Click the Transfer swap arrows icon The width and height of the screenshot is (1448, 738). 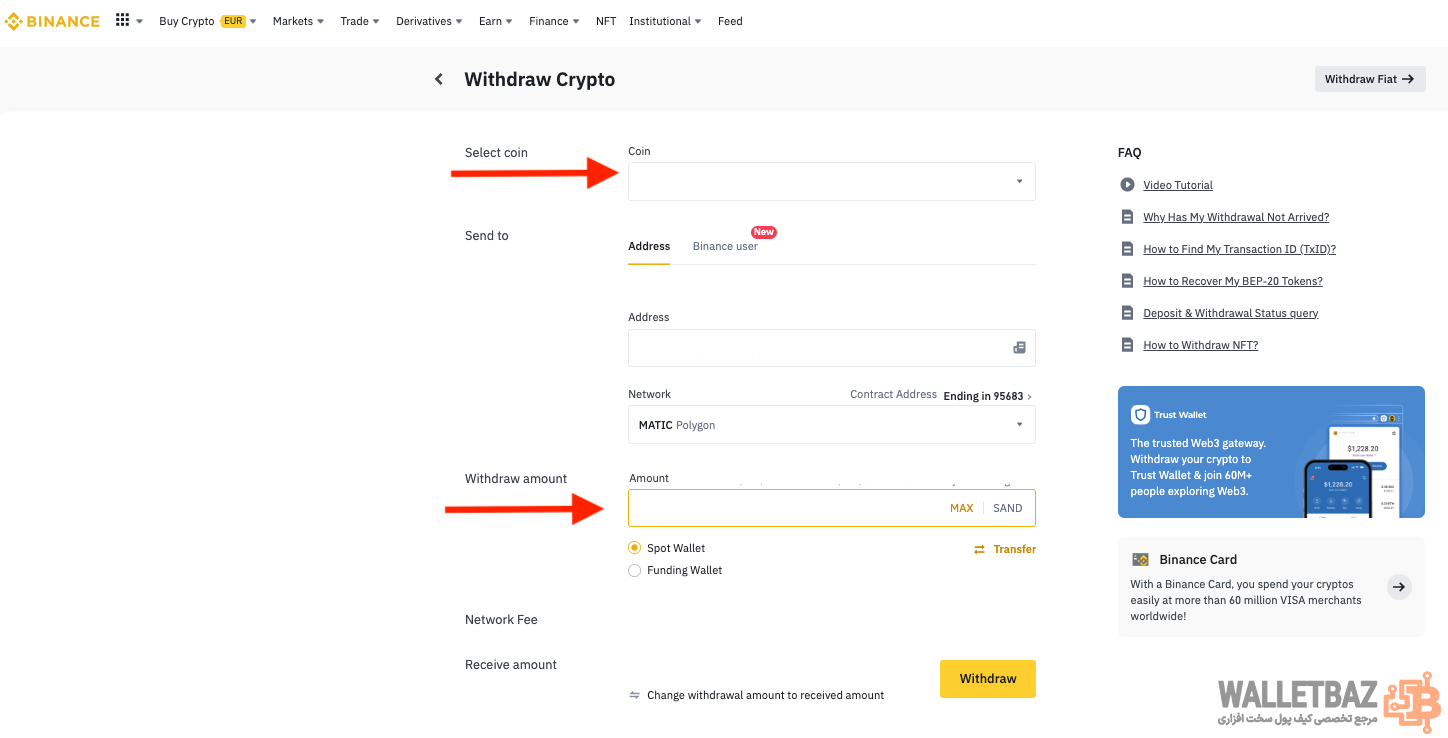click(979, 549)
